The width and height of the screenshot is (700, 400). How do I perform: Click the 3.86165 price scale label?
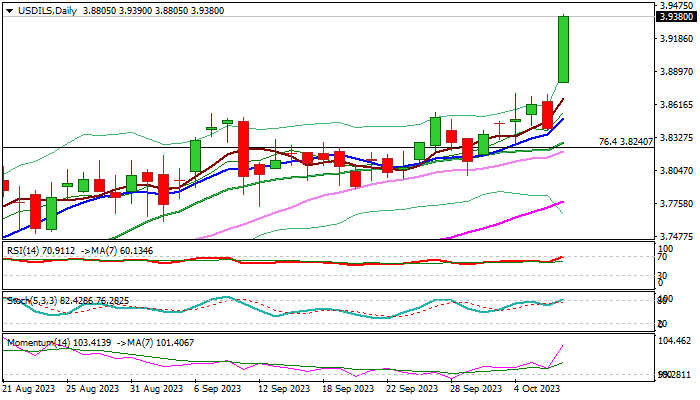point(677,104)
